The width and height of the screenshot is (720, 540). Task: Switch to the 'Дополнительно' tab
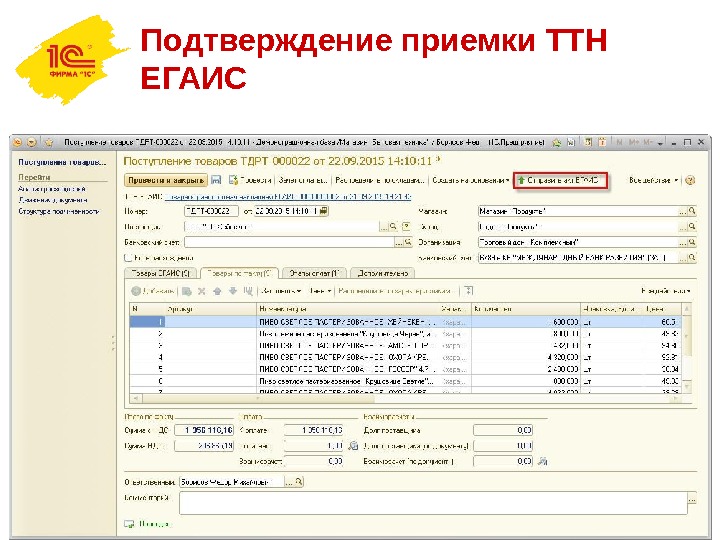click(x=382, y=273)
